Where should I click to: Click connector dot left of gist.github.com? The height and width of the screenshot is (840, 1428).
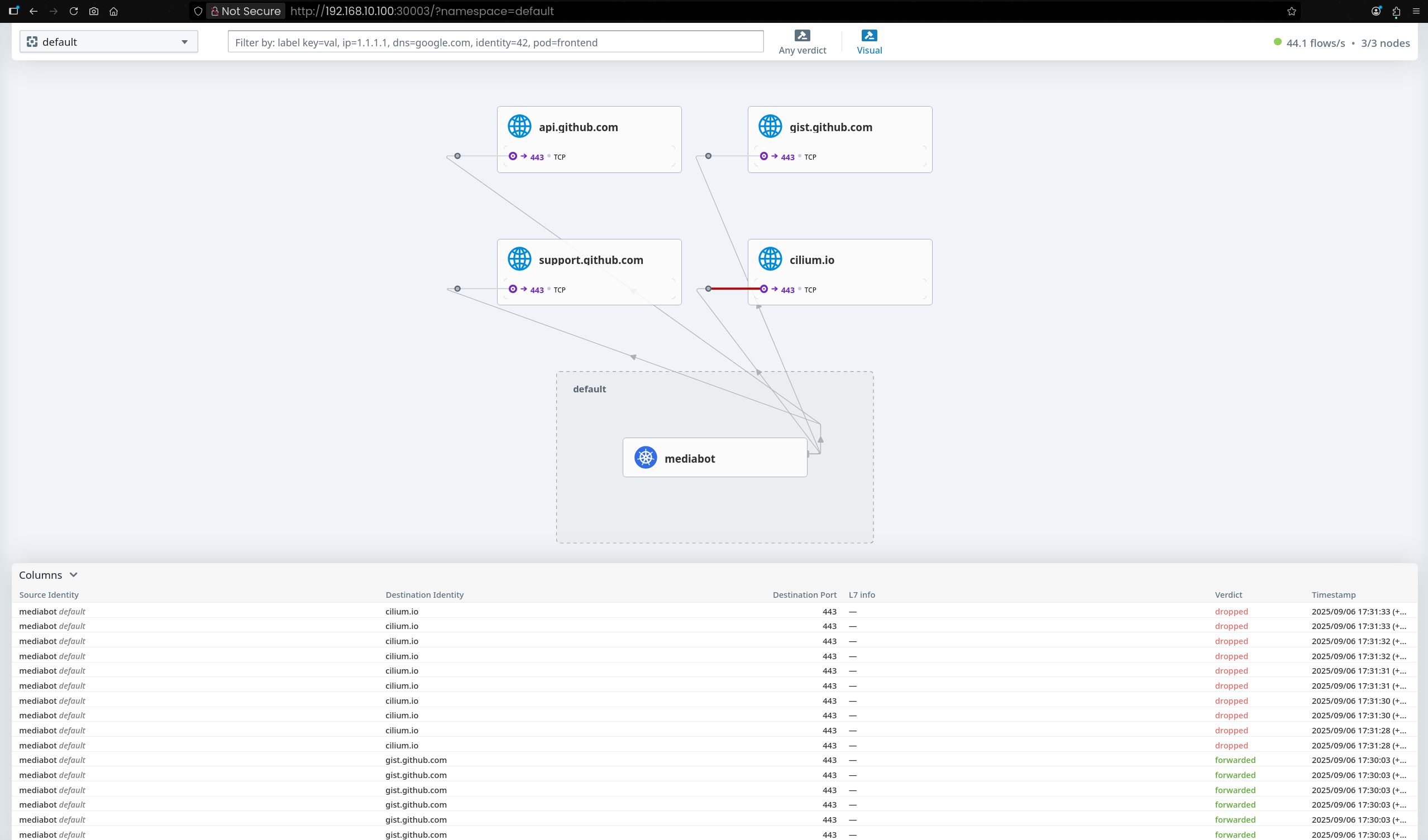(708, 156)
